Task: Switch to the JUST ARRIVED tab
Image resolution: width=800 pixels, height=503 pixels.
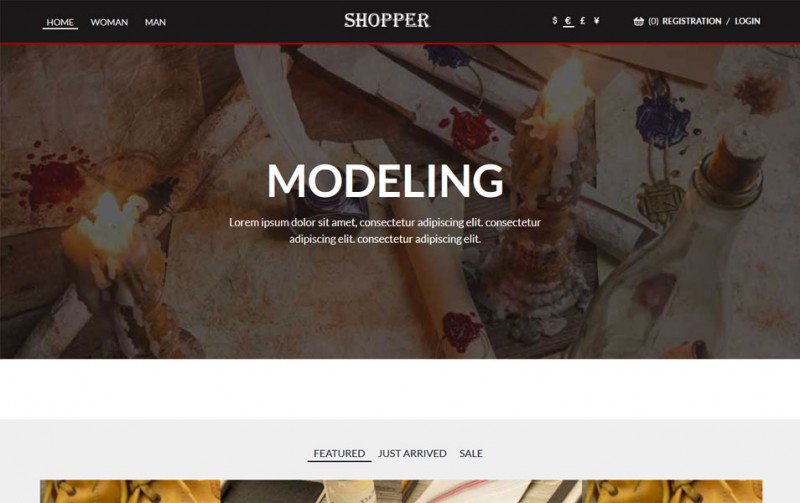Action: tap(412, 453)
